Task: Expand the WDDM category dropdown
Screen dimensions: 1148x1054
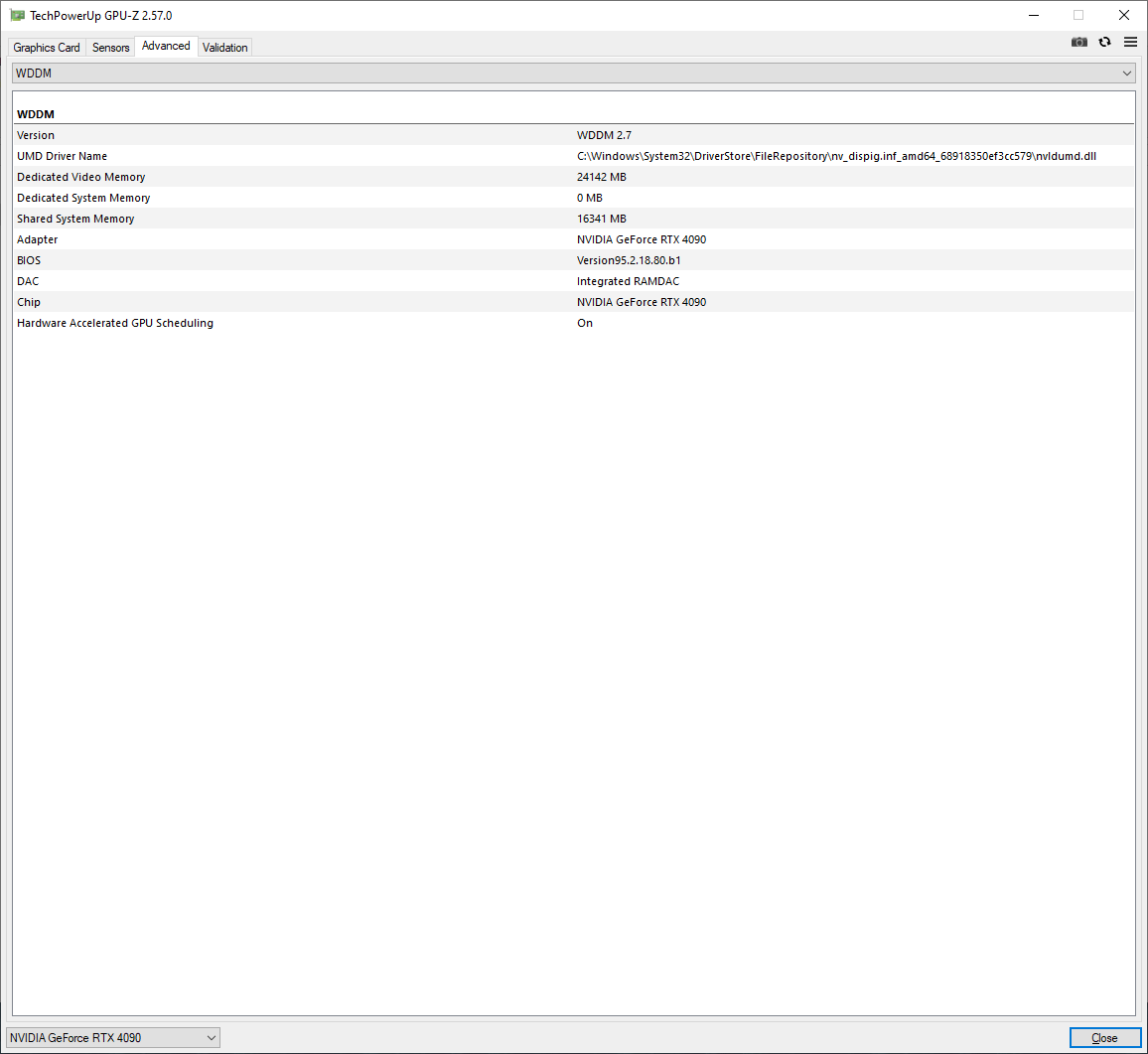Action: (x=573, y=74)
